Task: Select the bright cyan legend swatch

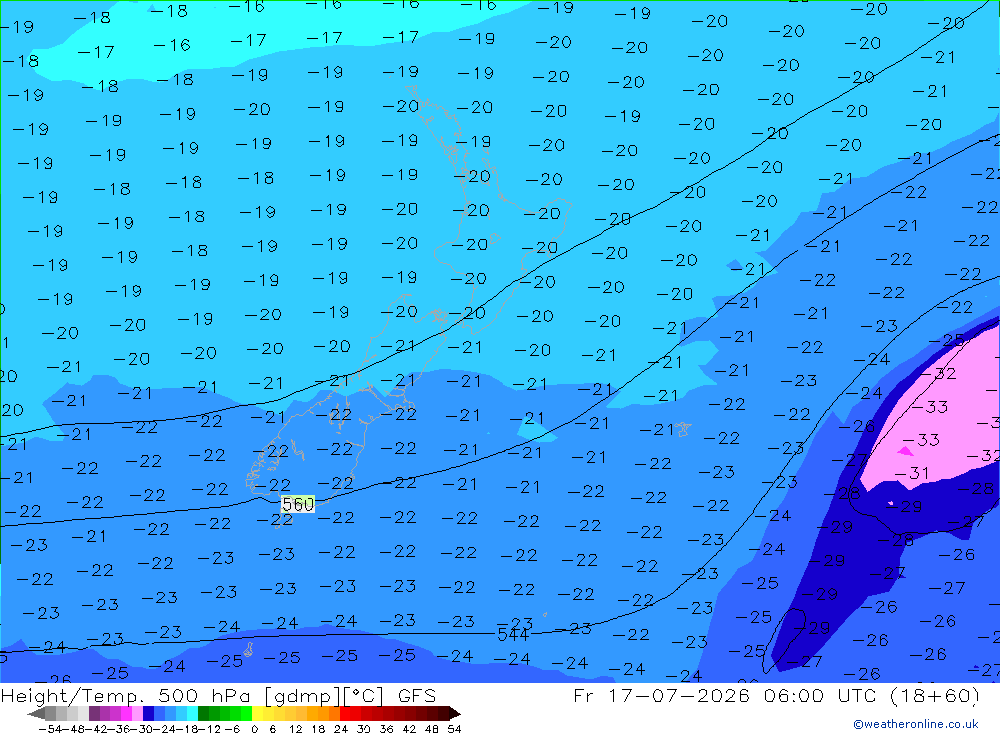Action: (x=192, y=714)
